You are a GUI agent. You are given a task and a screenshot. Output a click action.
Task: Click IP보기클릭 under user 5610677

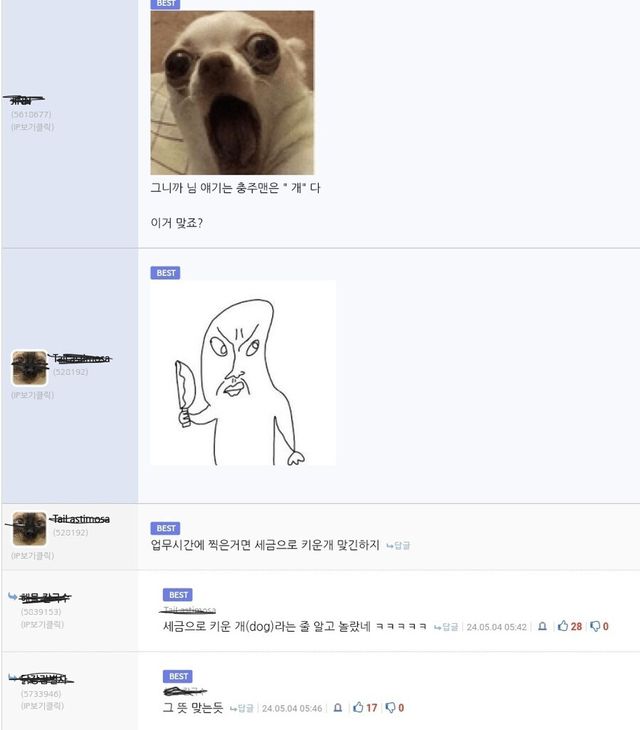pos(33,127)
